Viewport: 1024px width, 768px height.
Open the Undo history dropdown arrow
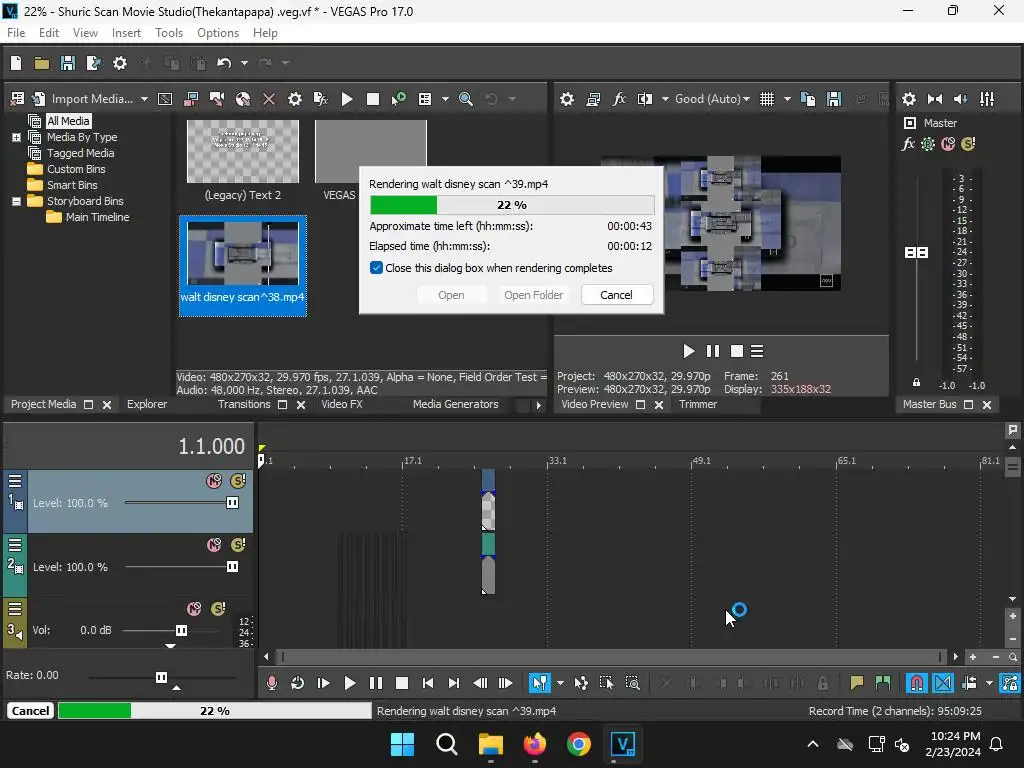point(244,63)
